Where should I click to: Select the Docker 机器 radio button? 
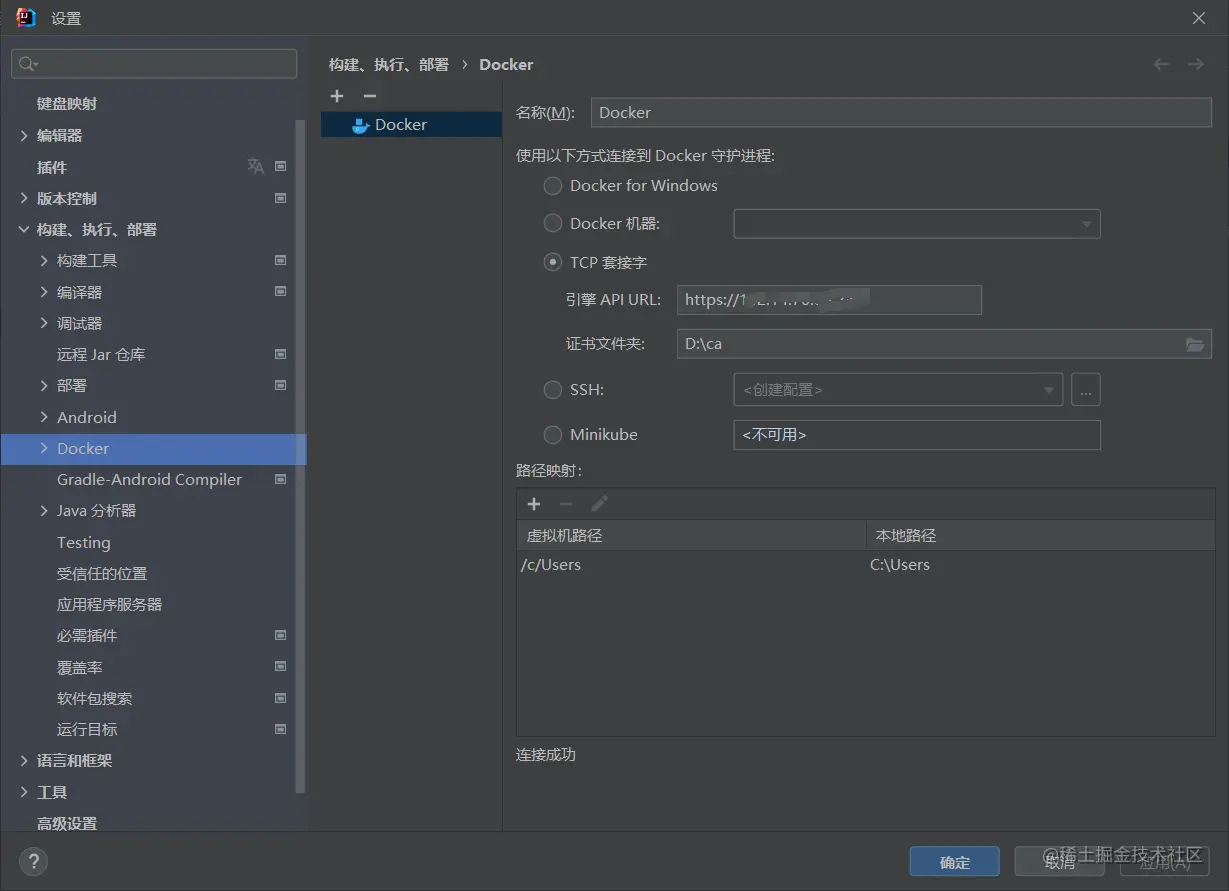pyautogui.click(x=552, y=223)
